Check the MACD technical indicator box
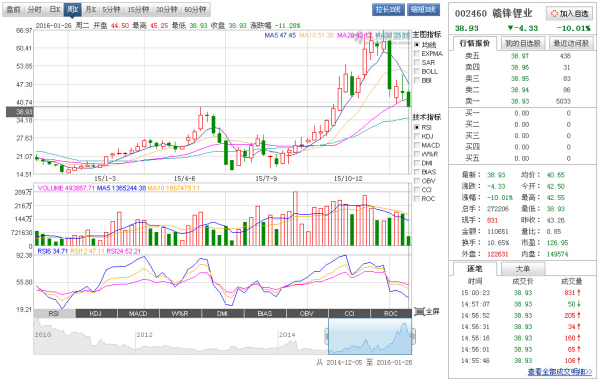The image size is (600, 382). 417,145
